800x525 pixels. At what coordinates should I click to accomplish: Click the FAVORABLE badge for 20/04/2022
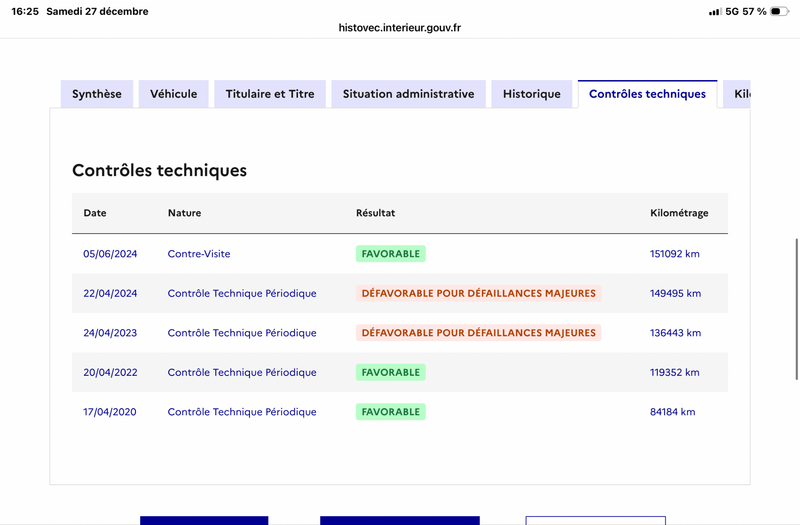pyautogui.click(x=390, y=372)
